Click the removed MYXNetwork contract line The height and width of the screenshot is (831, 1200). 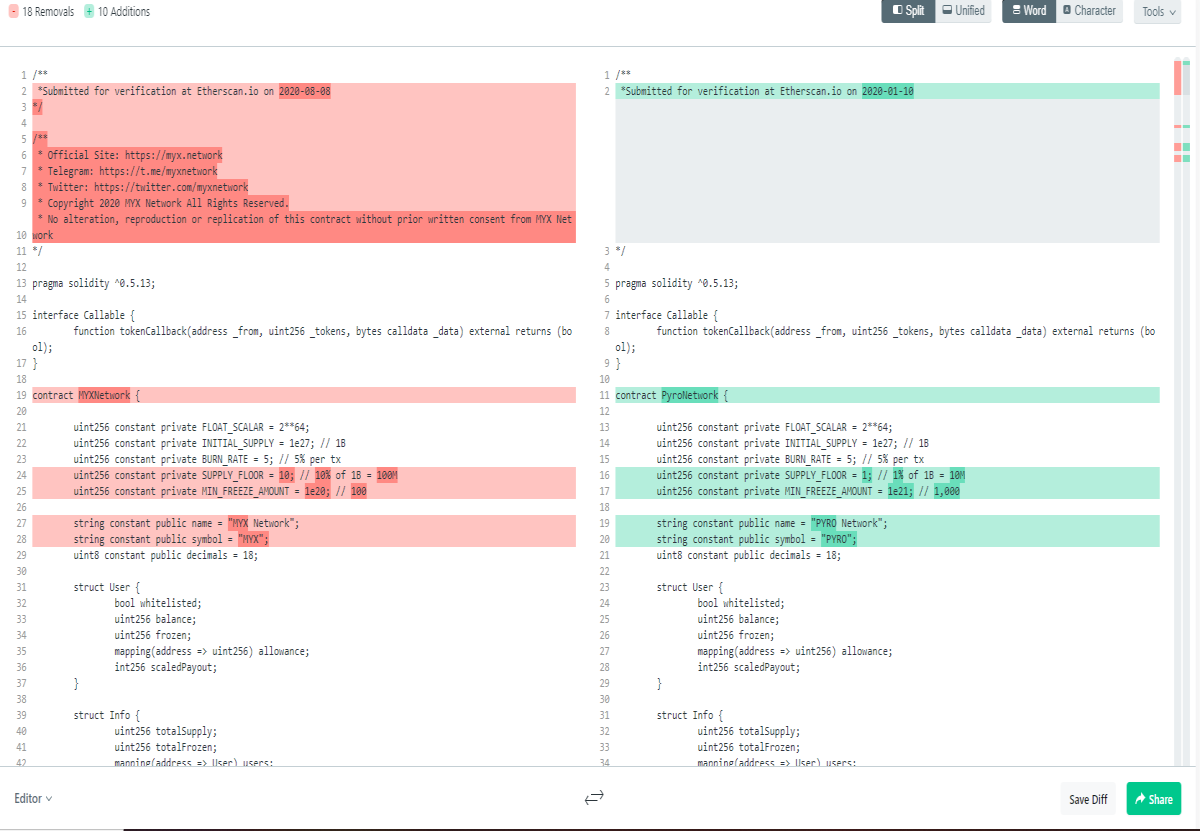pyautogui.click(x=304, y=395)
